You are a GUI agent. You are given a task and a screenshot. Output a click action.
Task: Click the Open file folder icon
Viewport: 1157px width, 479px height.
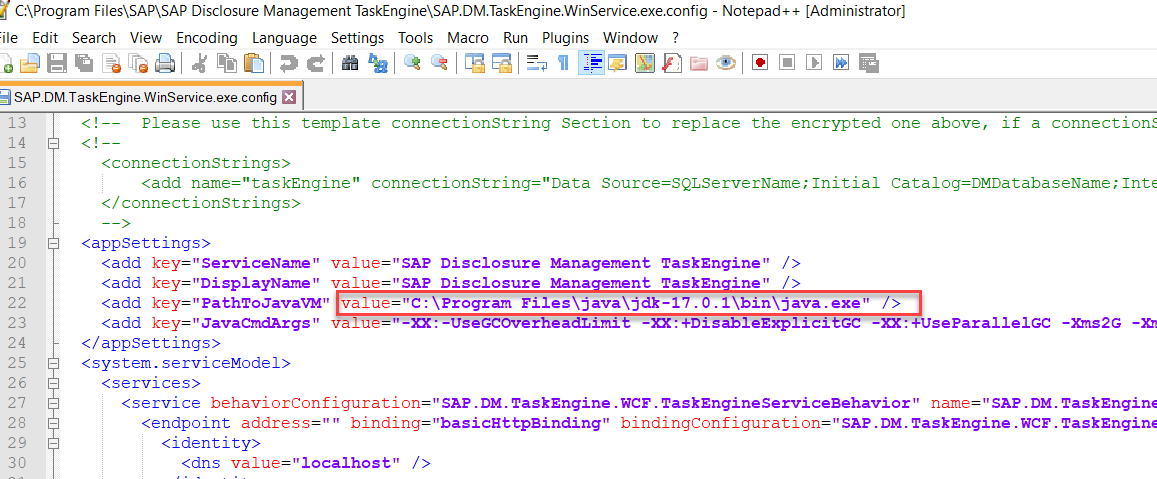[30, 63]
